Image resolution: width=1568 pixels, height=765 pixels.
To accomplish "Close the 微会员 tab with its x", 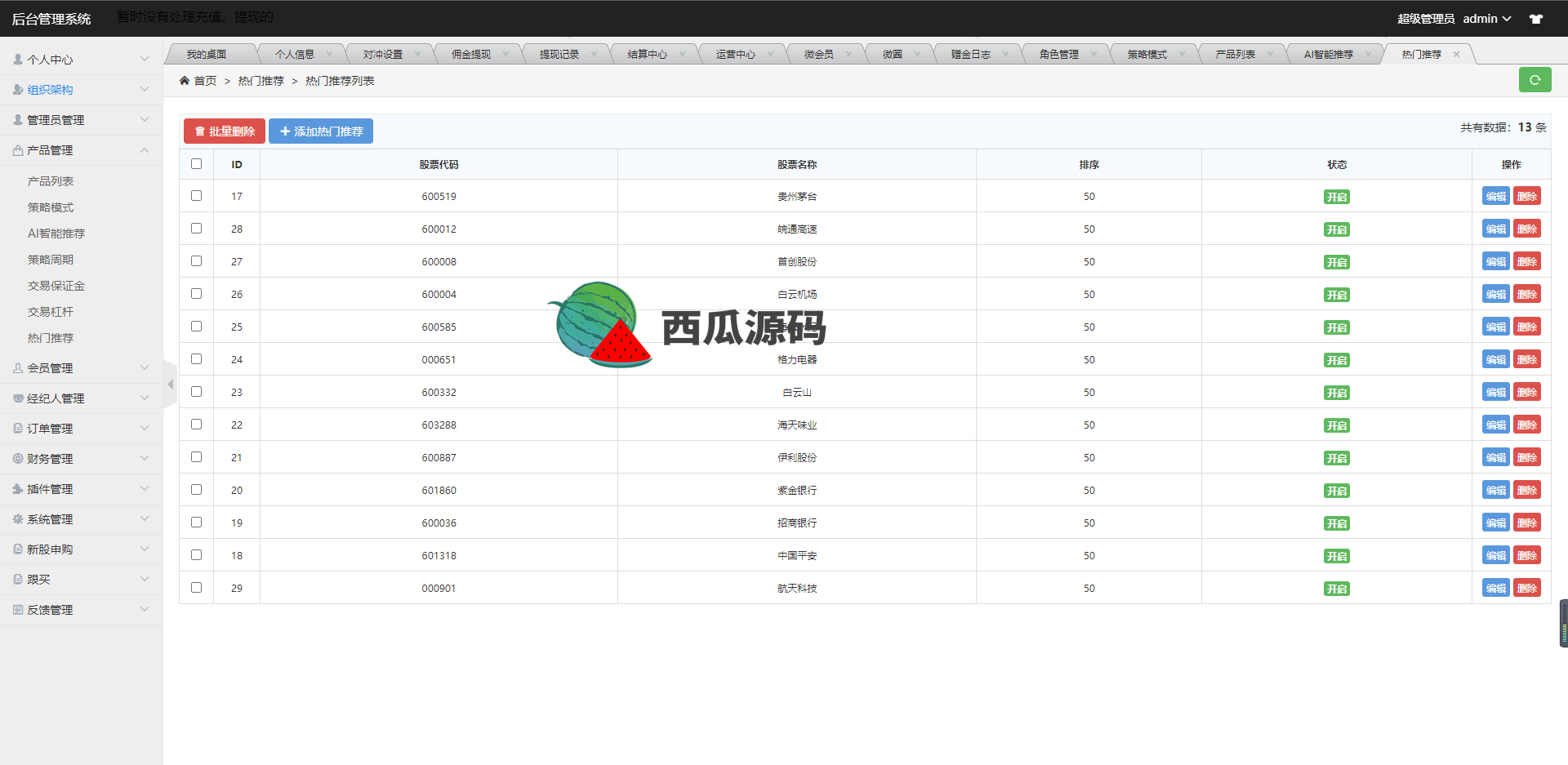I will 849,54.
